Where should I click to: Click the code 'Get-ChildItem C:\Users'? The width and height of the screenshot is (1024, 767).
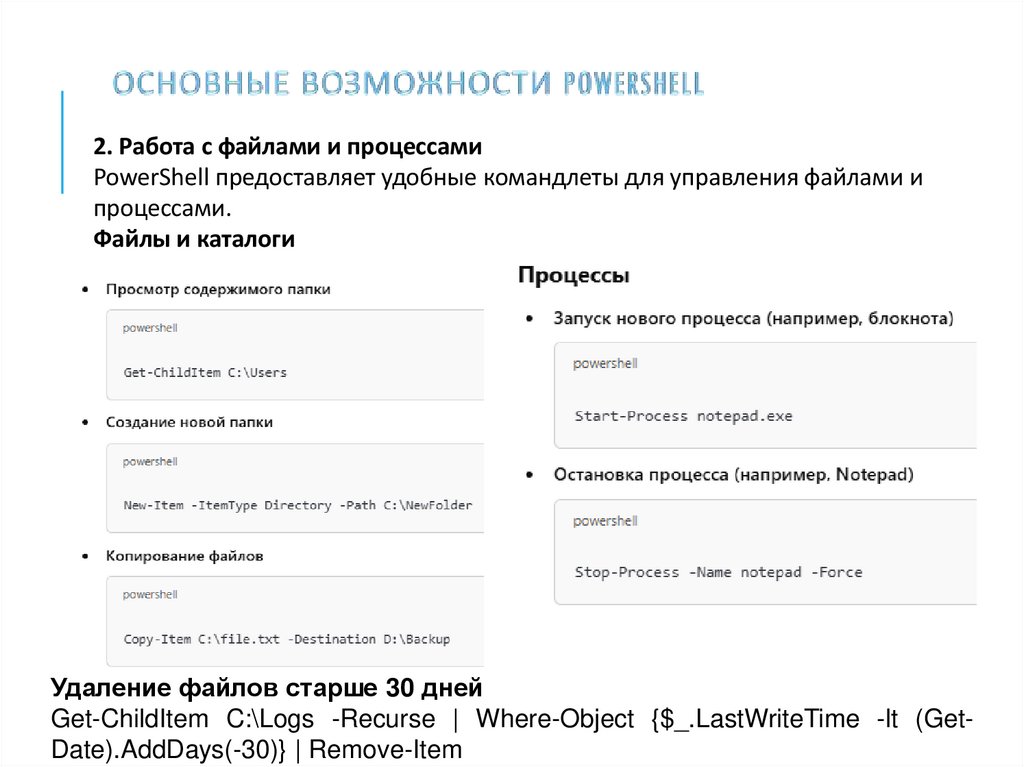point(205,372)
